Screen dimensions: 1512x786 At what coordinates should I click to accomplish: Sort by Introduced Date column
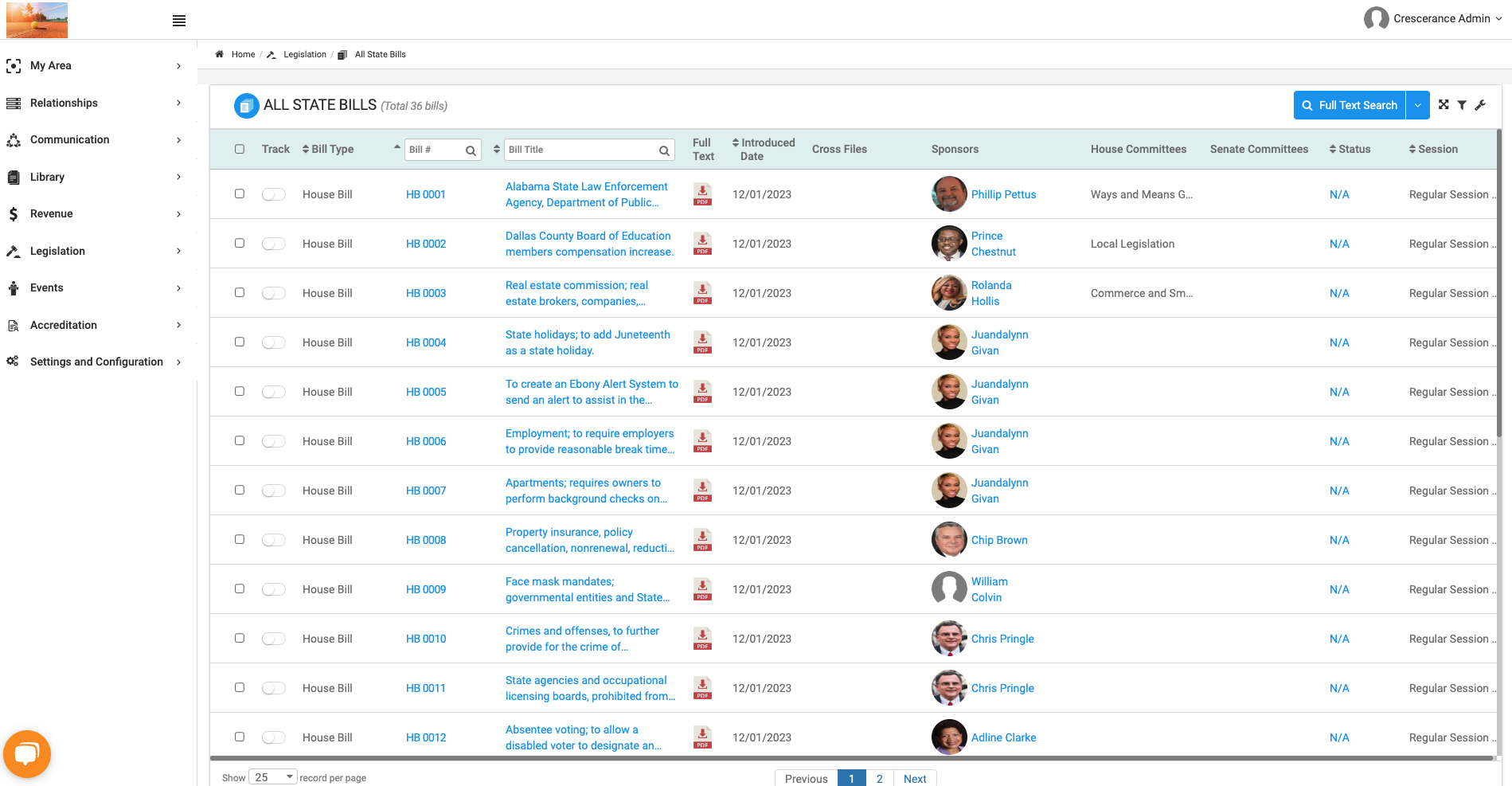(763, 149)
